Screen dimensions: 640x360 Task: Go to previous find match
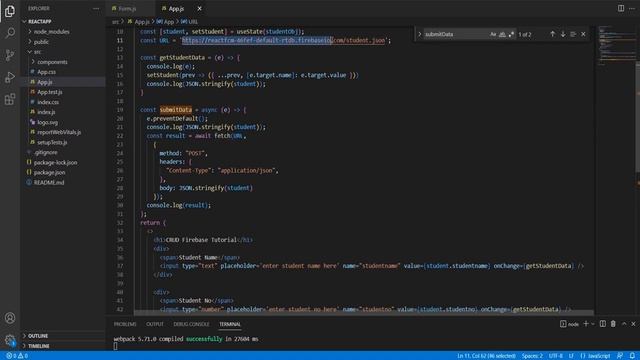click(552, 34)
